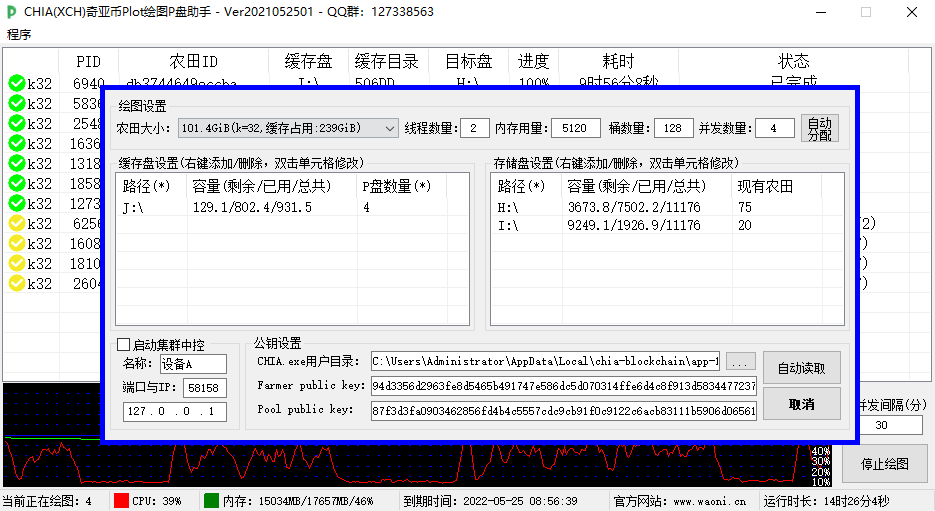
Task: Click the 当前正在绘图: 4 status entry
Action: click(x=47, y=501)
